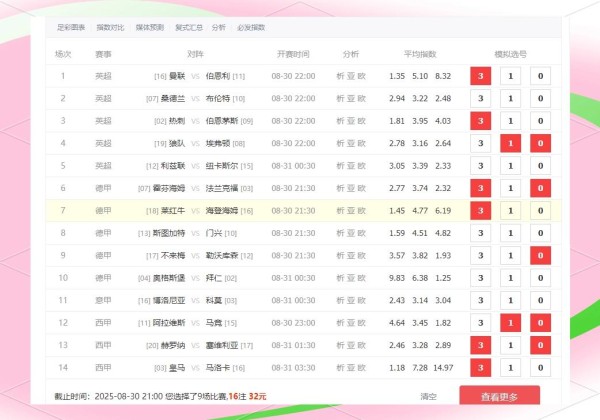Image resolution: width=600 pixels, height=420 pixels.
Task: Deselect pick 1 for match 12 阿拉维斯
Action: 510,323
